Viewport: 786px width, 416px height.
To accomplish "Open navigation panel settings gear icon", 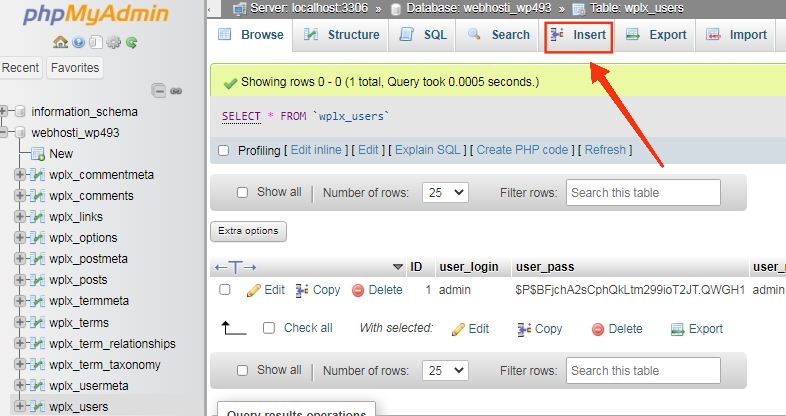I will (113, 42).
